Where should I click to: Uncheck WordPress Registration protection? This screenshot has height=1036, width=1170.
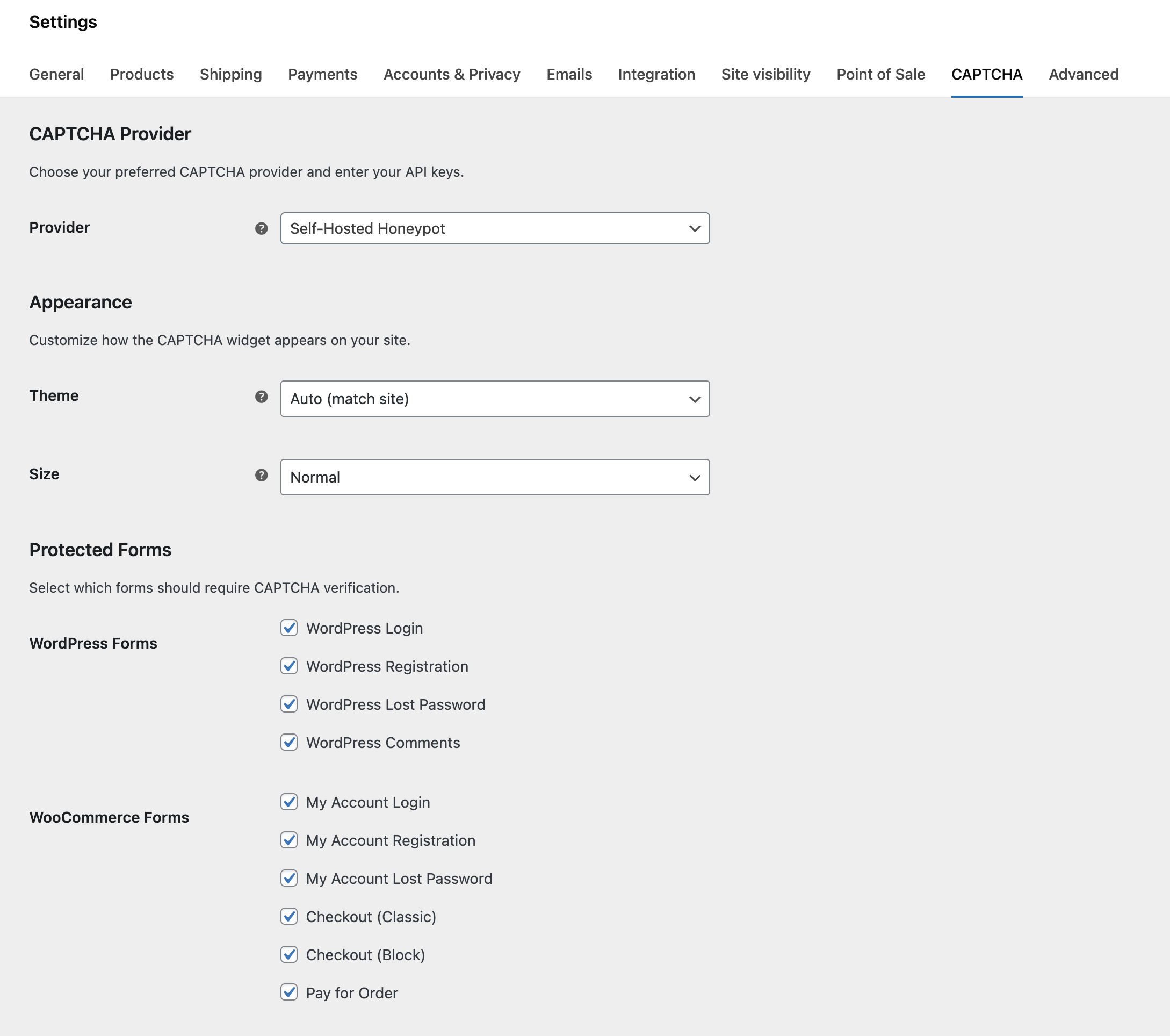pos(289,666)
